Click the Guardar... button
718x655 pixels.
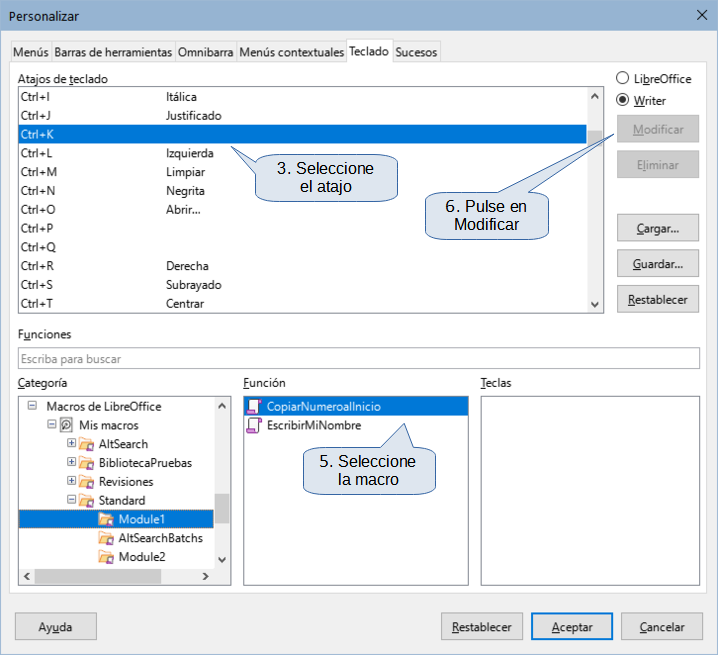click(x=658, y=264)
